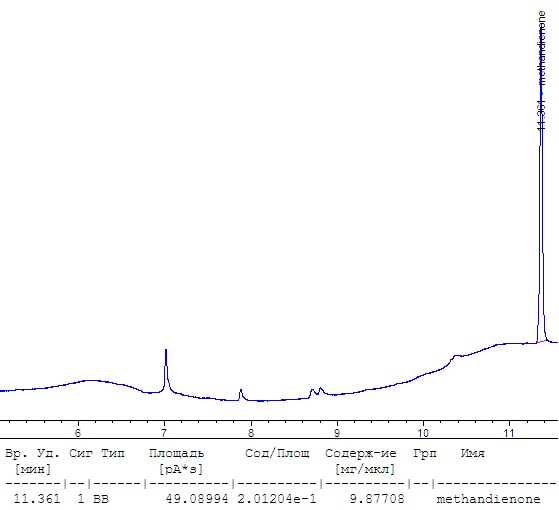
Task: Click the double peak before 9 minutes
Action: pyautogui.click(x=317, y=392)
